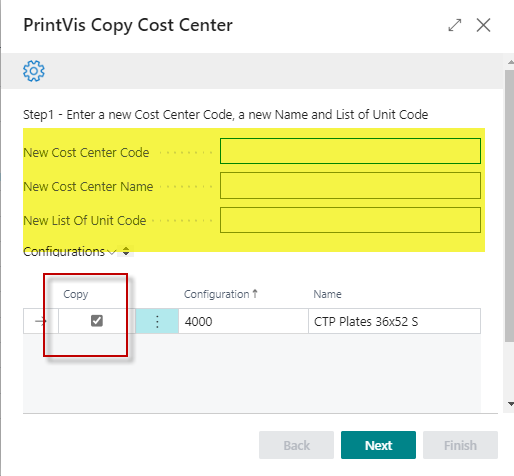This screenshot has width=514, height=476.
Task: Click the New Cost Center Name field
Action: point(350,185)
